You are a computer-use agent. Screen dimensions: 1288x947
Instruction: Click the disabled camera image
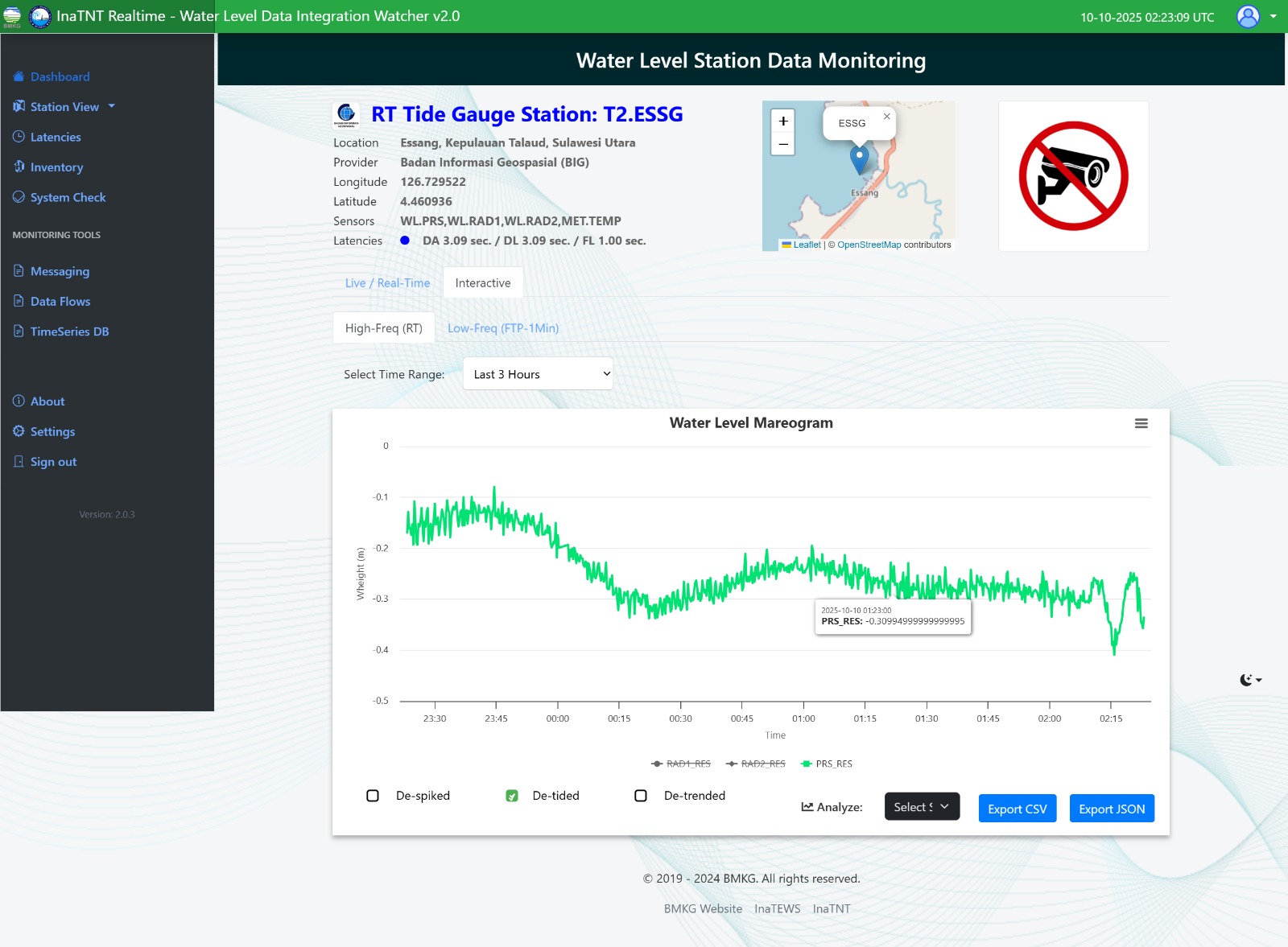click(x=1073, y=176)
